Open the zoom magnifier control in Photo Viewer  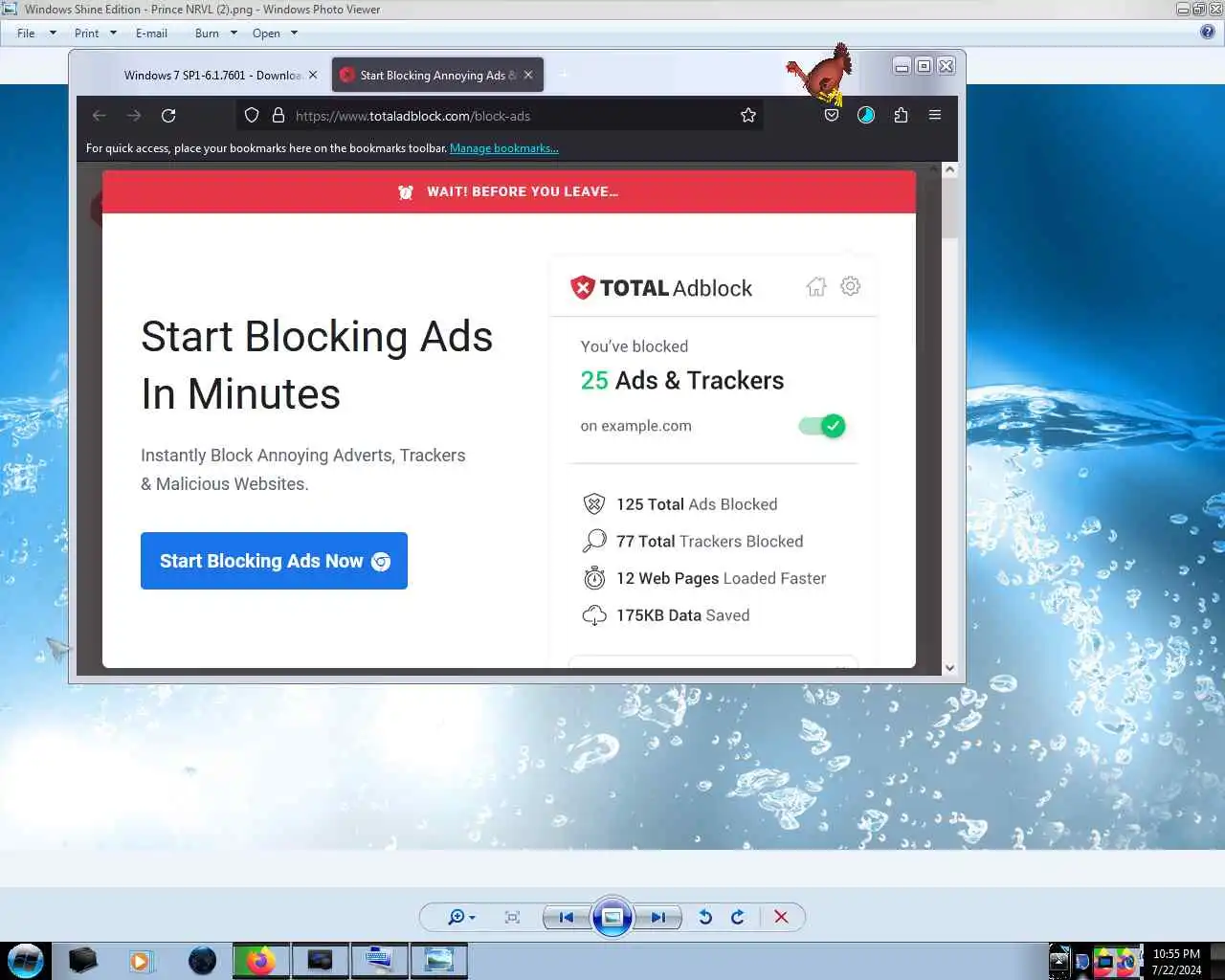pos(460,917)
